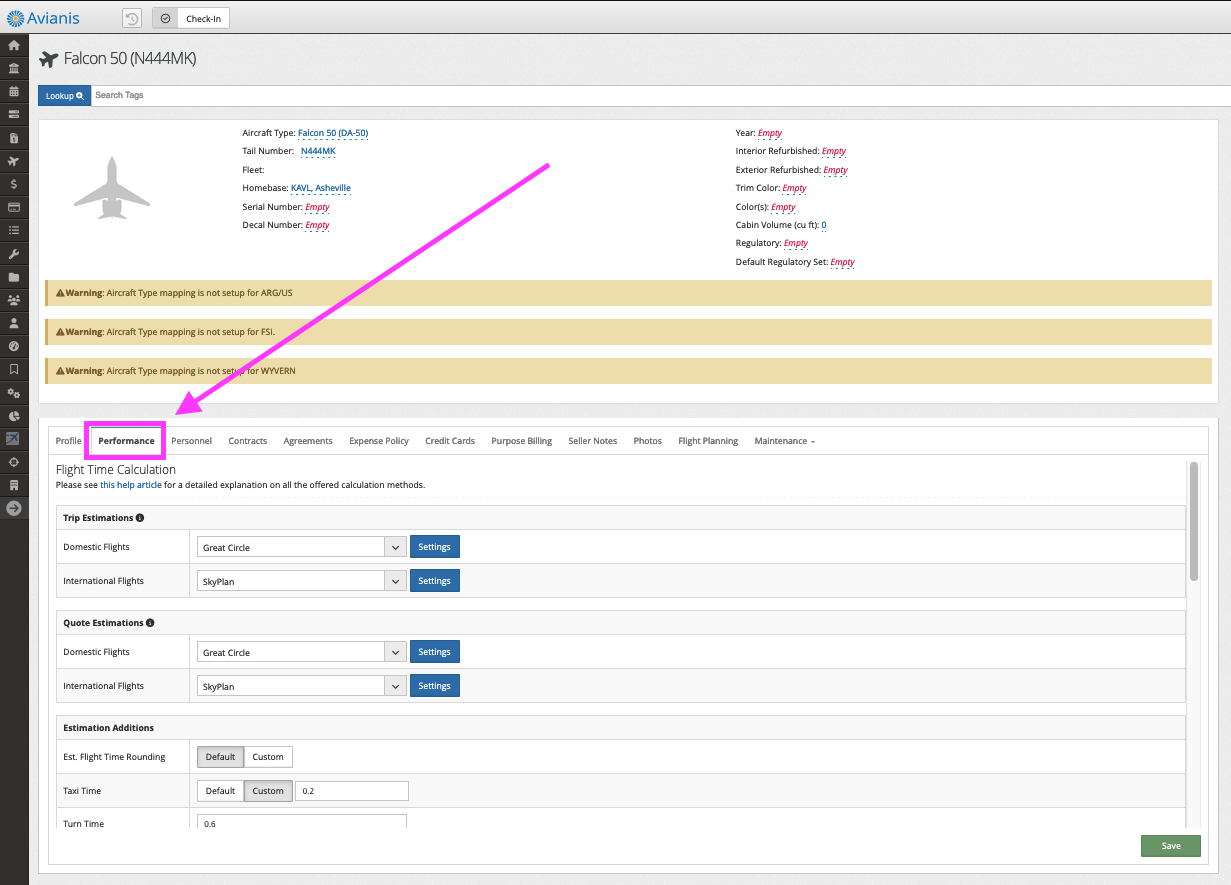Open the folder sidebar icon
This screenshot has width=1231, height=885.
(14, 277)
